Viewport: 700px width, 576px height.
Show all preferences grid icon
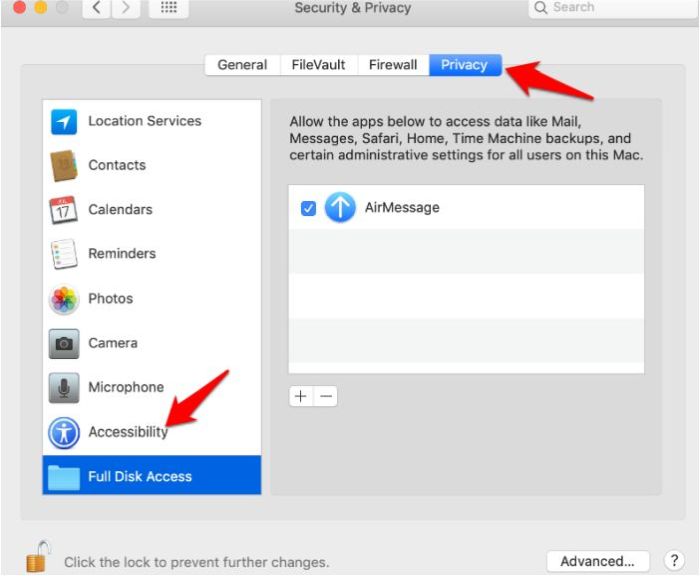[169, 7]
